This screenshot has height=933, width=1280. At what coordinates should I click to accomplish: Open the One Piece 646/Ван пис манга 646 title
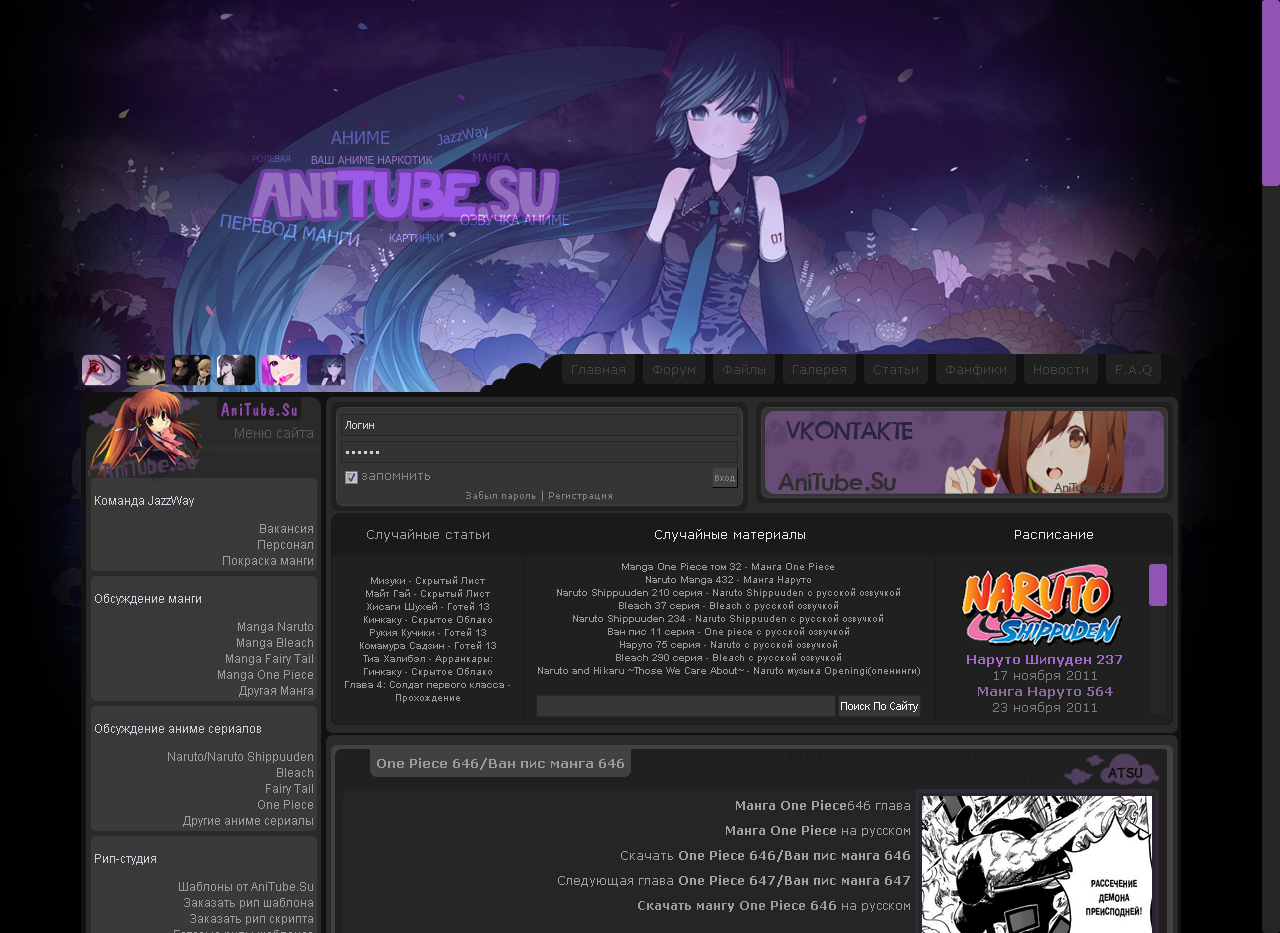(500, 764)
